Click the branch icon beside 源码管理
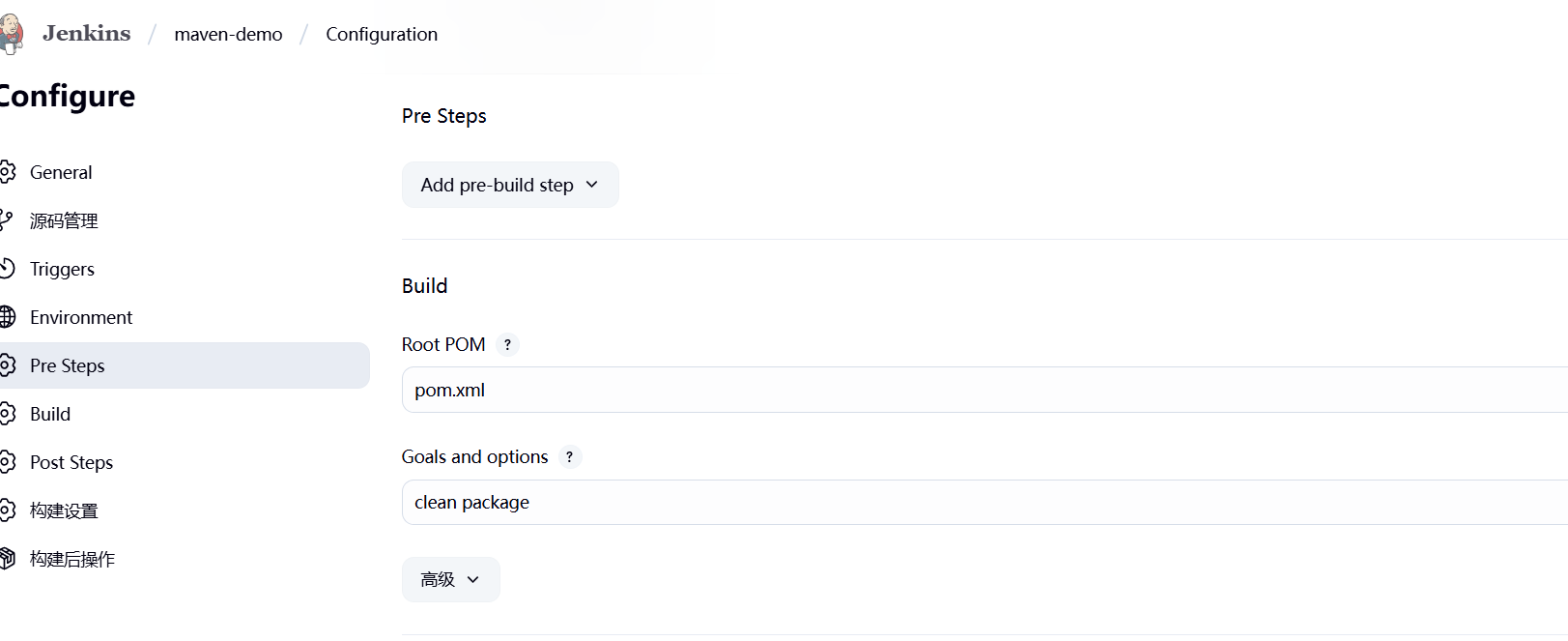1568x641 pixels. click(x=7, y=220)
